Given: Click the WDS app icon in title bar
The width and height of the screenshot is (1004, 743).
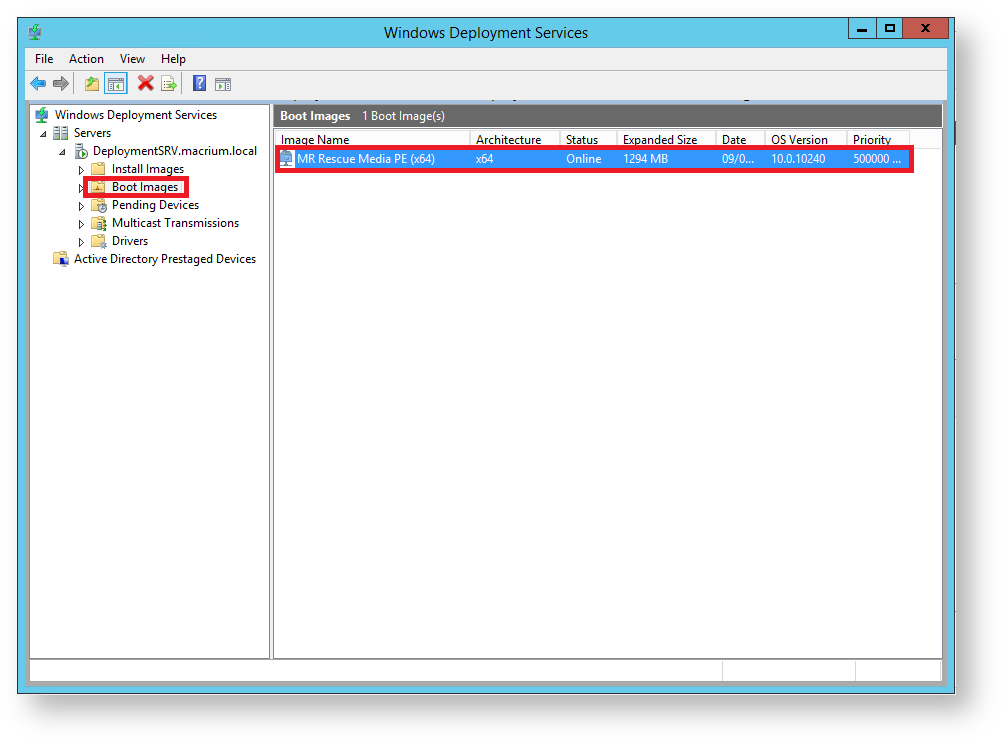Looking at the screenshot, I should [x=35, y=31].
